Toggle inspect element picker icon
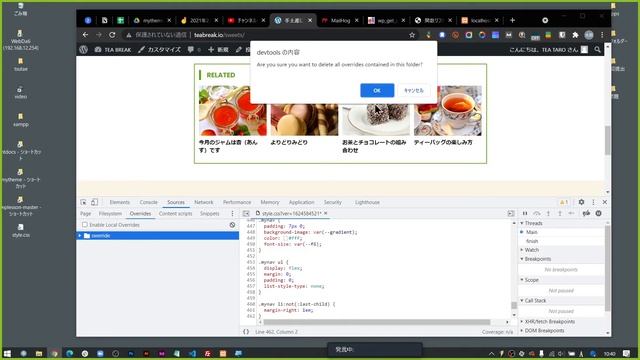This screenshot has width=640, height=360. click(x=83, y=202)
